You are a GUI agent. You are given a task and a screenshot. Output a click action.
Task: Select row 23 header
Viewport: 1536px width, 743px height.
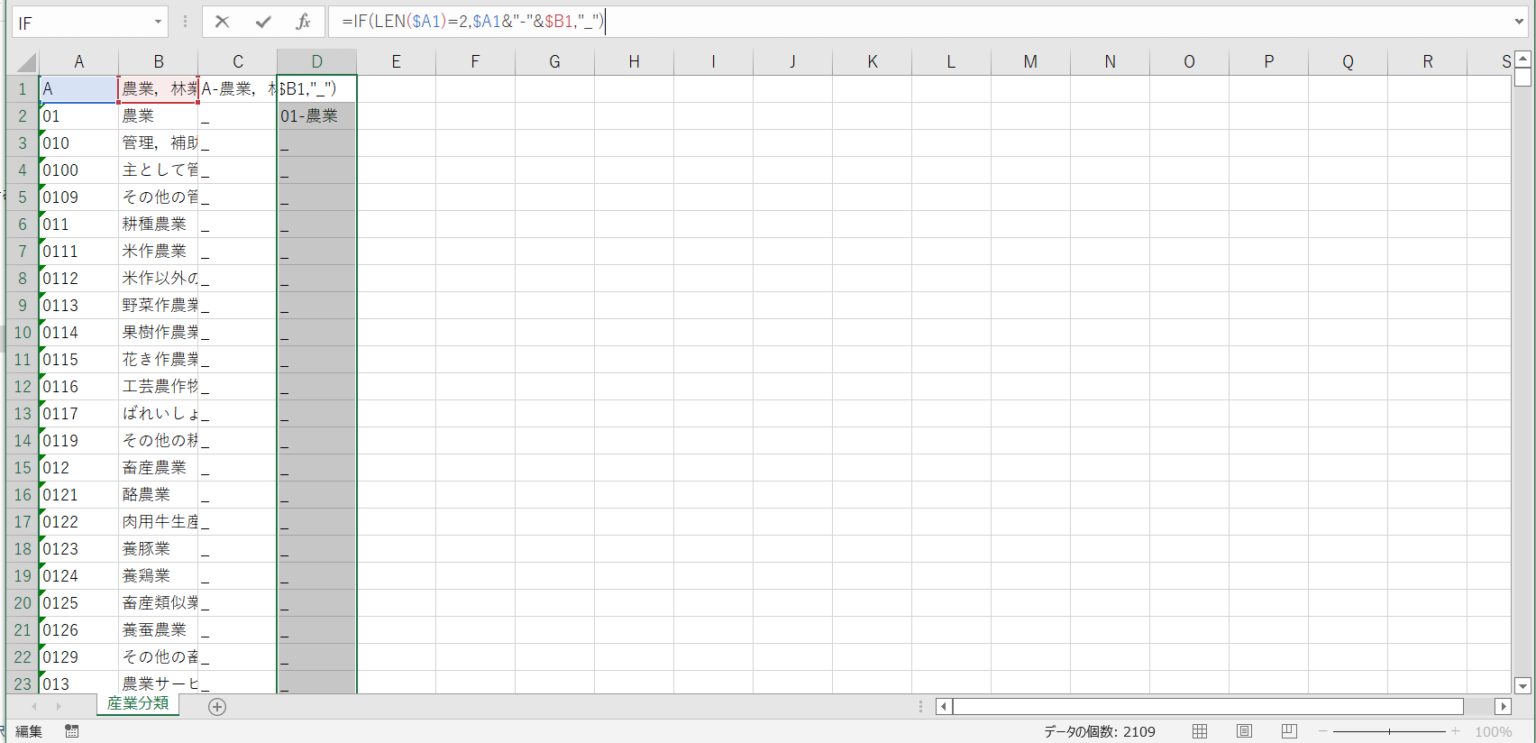(x=22, y=683)
